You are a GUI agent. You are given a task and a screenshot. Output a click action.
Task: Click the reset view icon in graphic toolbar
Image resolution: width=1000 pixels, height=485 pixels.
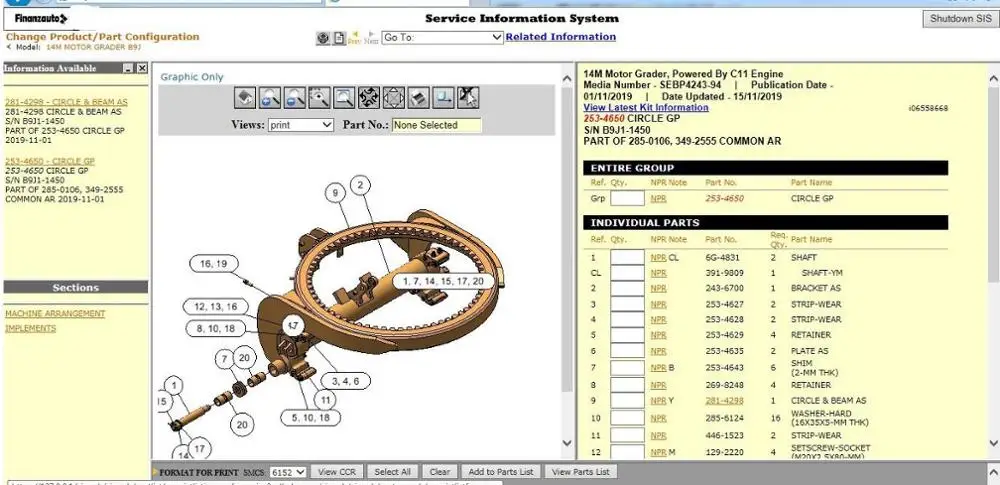click(x=245, y=98)
